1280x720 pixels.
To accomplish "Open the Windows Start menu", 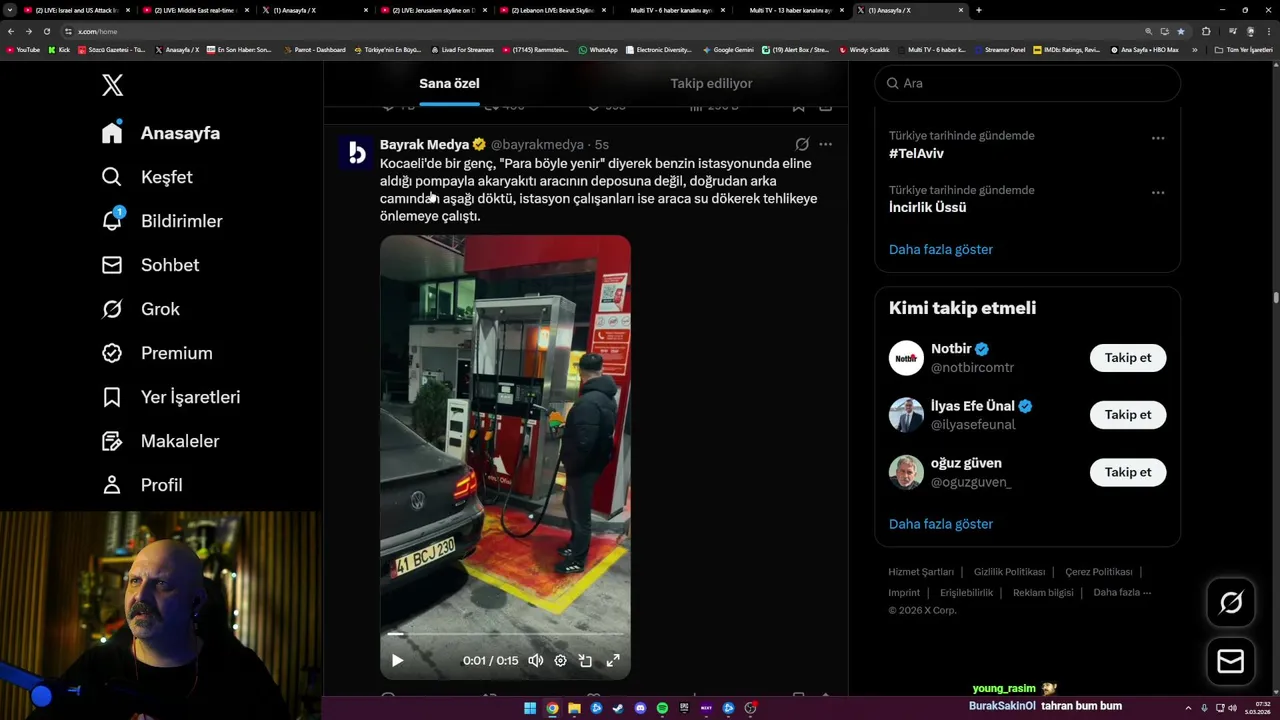I will 530,708.
